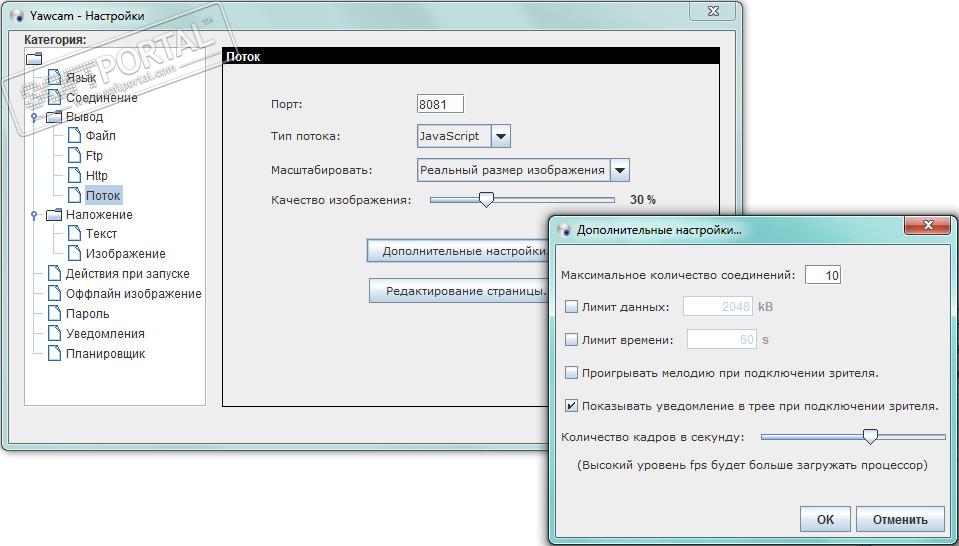Select Действия при запуске category
Image resolution: width=959 pixels, height=546 pixels.
tap(127, 273)
